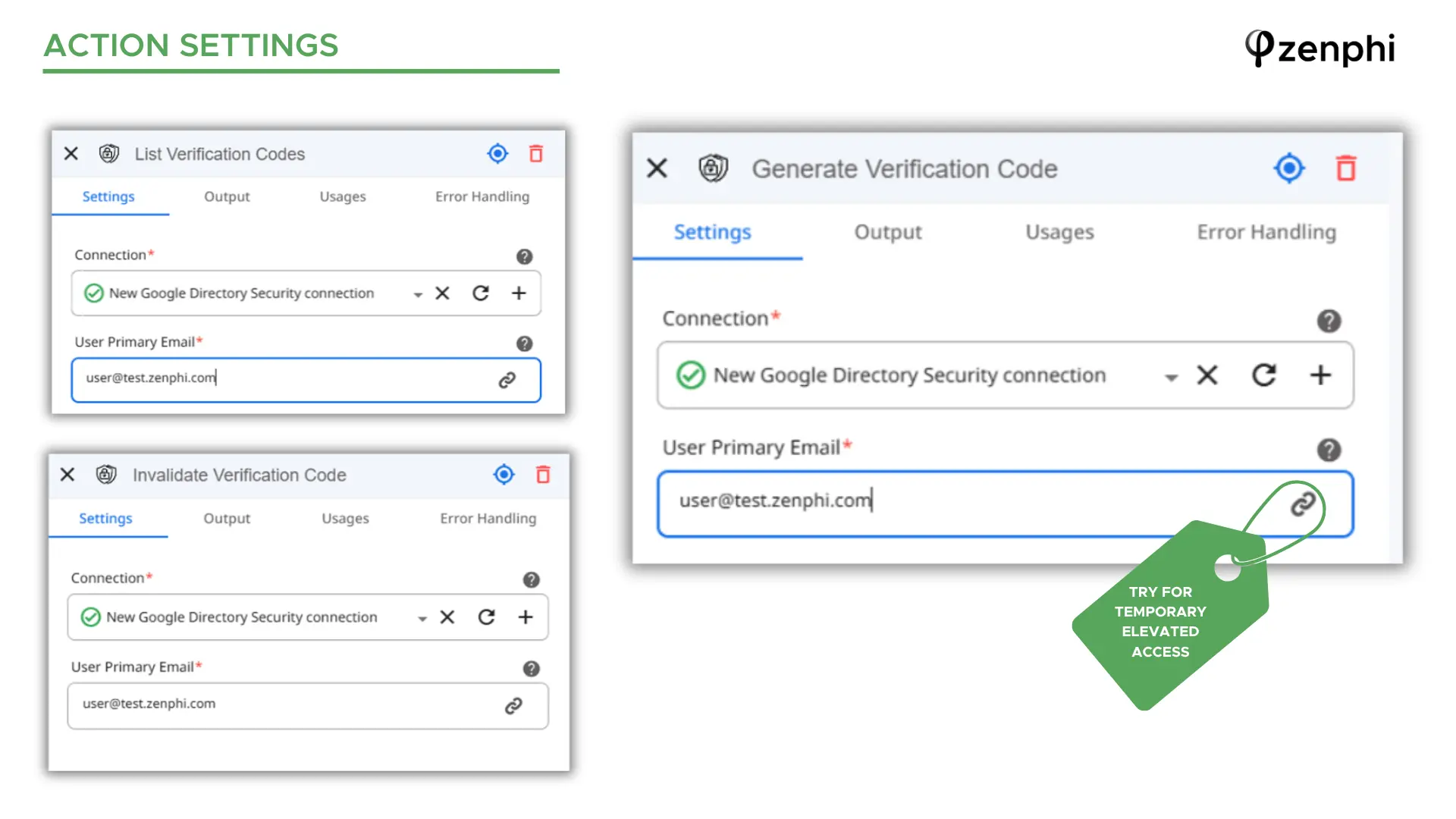Show User Primary Email help in Generate Verification Code
The width and height of the screenshot is (1456, 819).
click(x=1329, y=450)
